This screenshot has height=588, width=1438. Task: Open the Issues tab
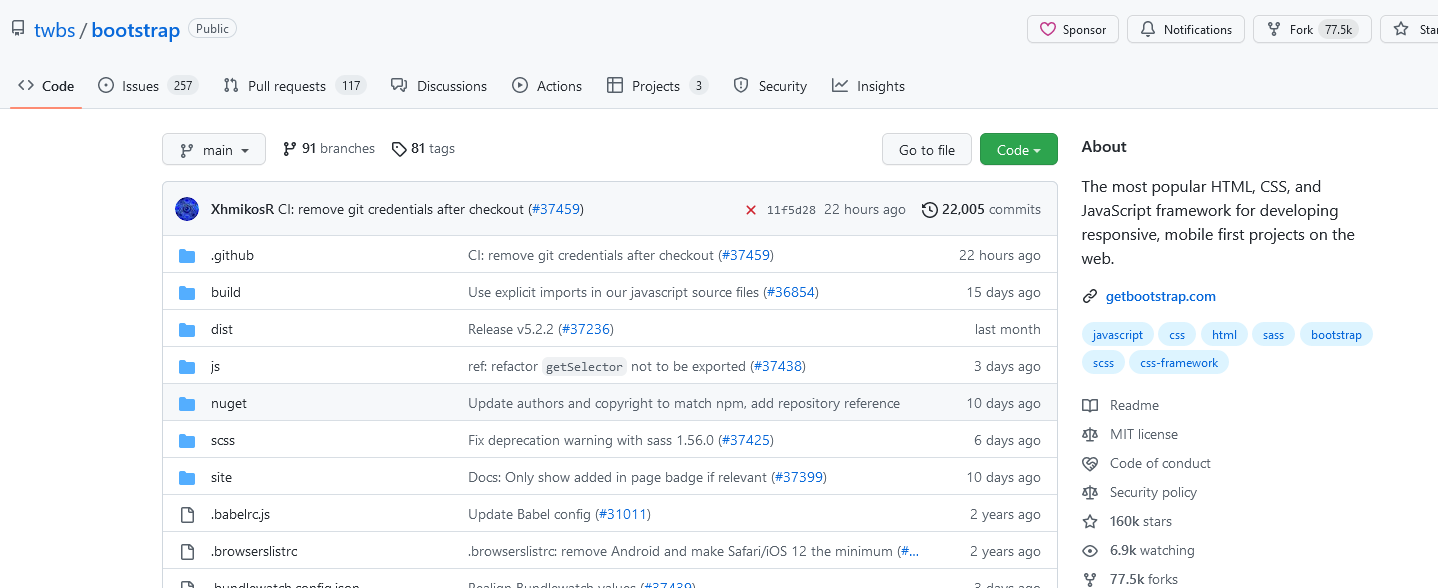tap(148, 86)
